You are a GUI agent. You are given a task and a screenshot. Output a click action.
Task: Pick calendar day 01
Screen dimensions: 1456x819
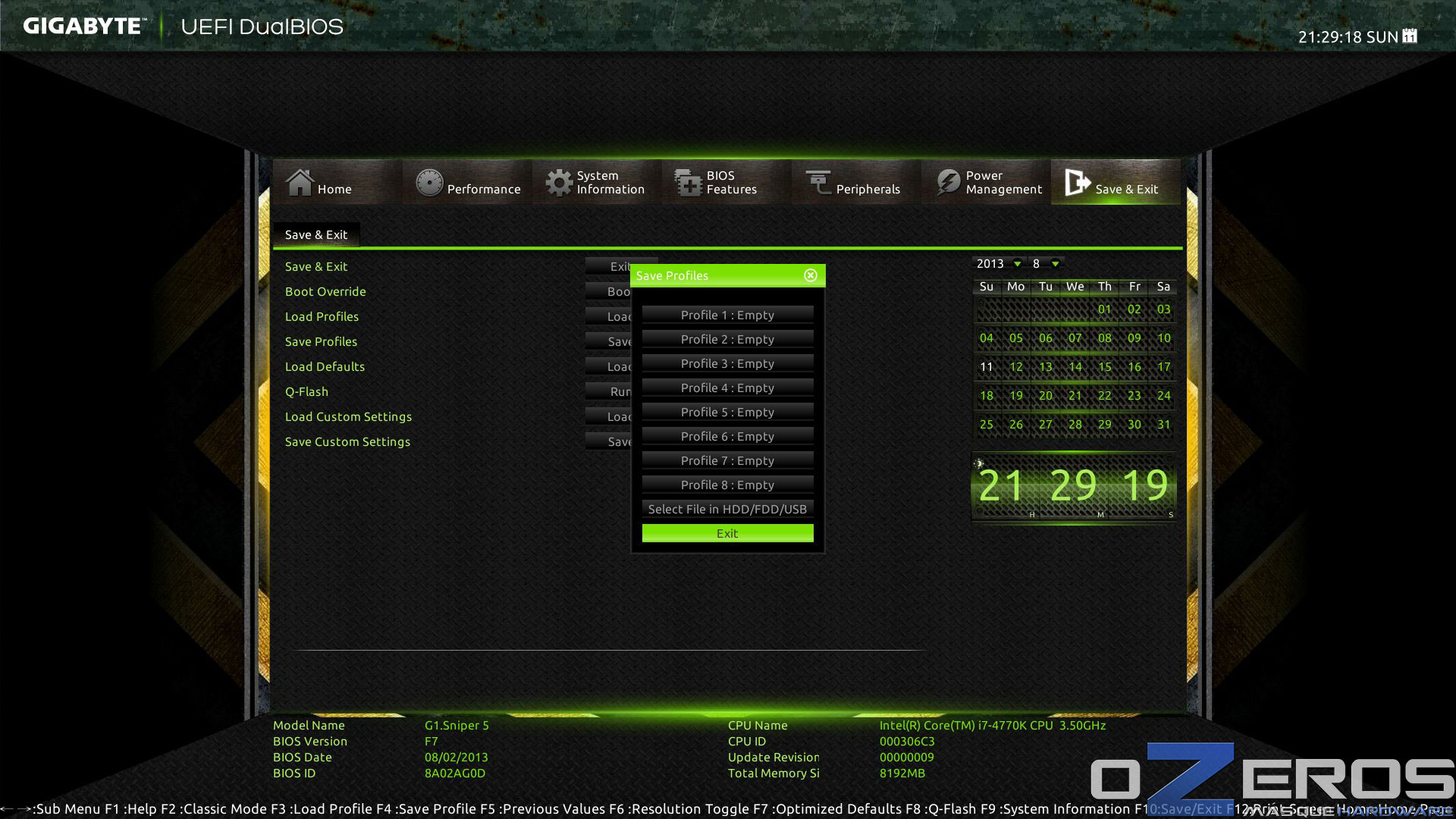tap(1105, 309)
